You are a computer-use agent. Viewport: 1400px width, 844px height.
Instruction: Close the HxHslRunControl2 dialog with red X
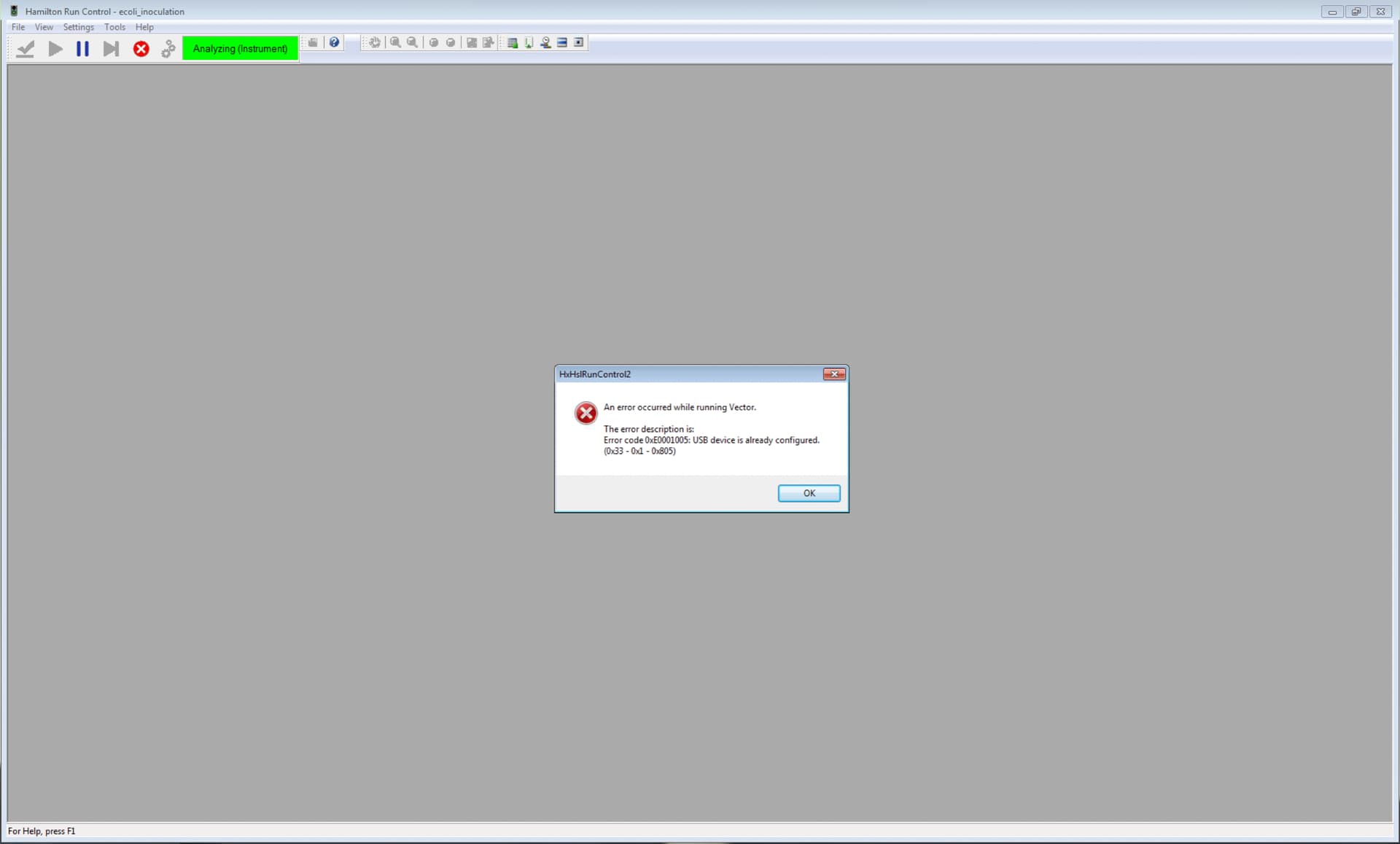[x=834, y=374]
